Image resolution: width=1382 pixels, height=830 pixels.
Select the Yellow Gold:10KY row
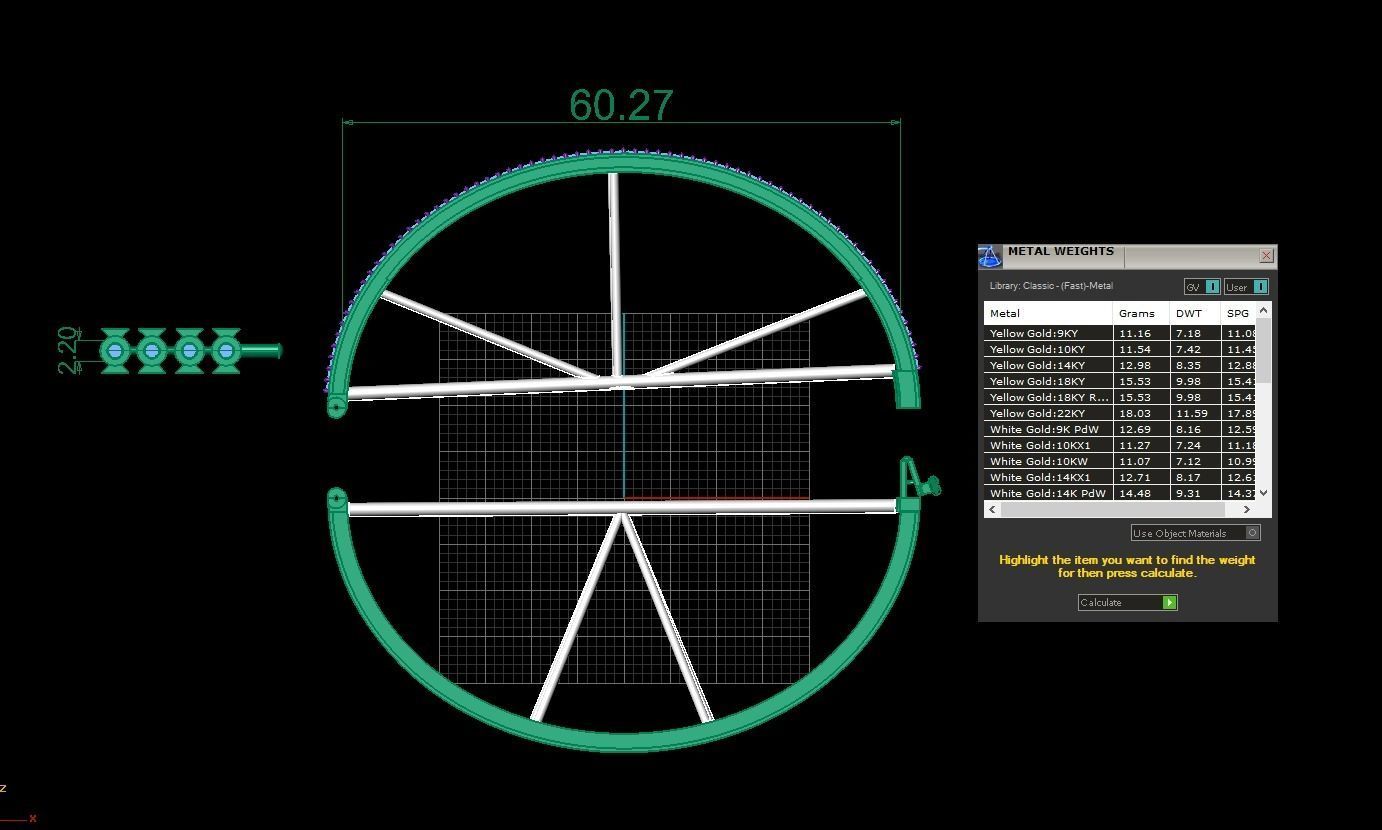[x=1119, y=349]
